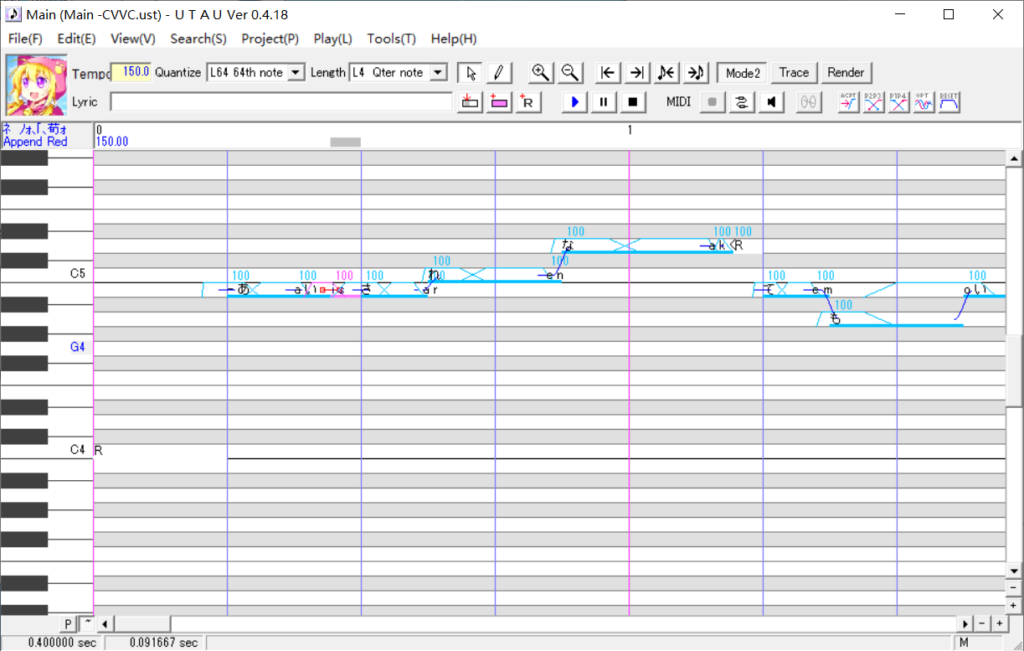This screenshot has height=651, width=1024.
Task: Toggle the P button below piano keys
Action: pos(69,624)
